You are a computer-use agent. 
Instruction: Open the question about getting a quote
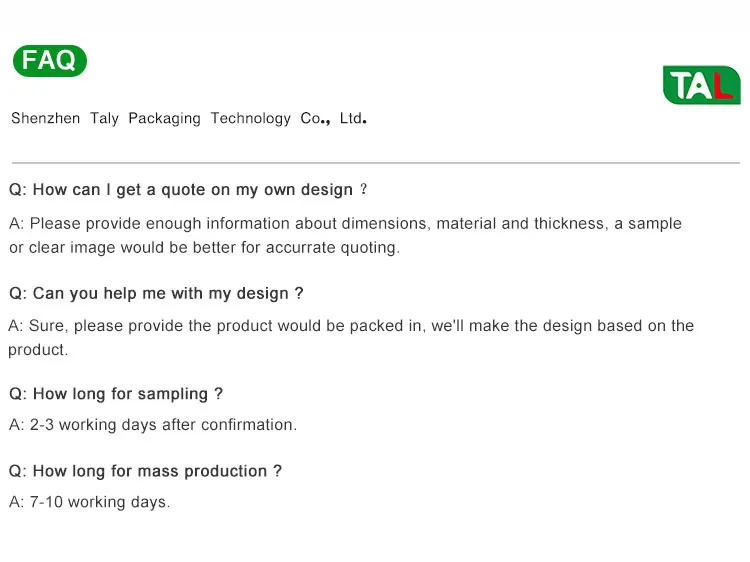click(188, 190)
